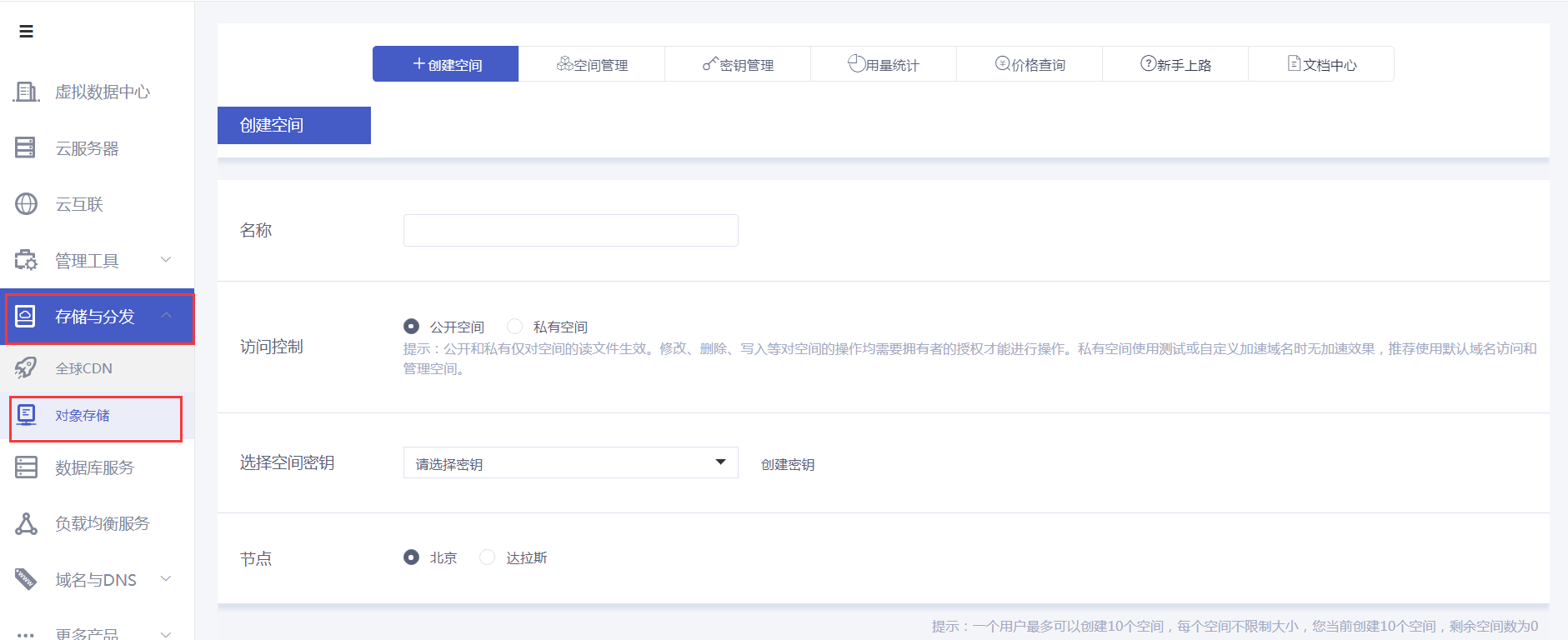
Task: Open the 用量统计 tab
Action: point(884,64)
